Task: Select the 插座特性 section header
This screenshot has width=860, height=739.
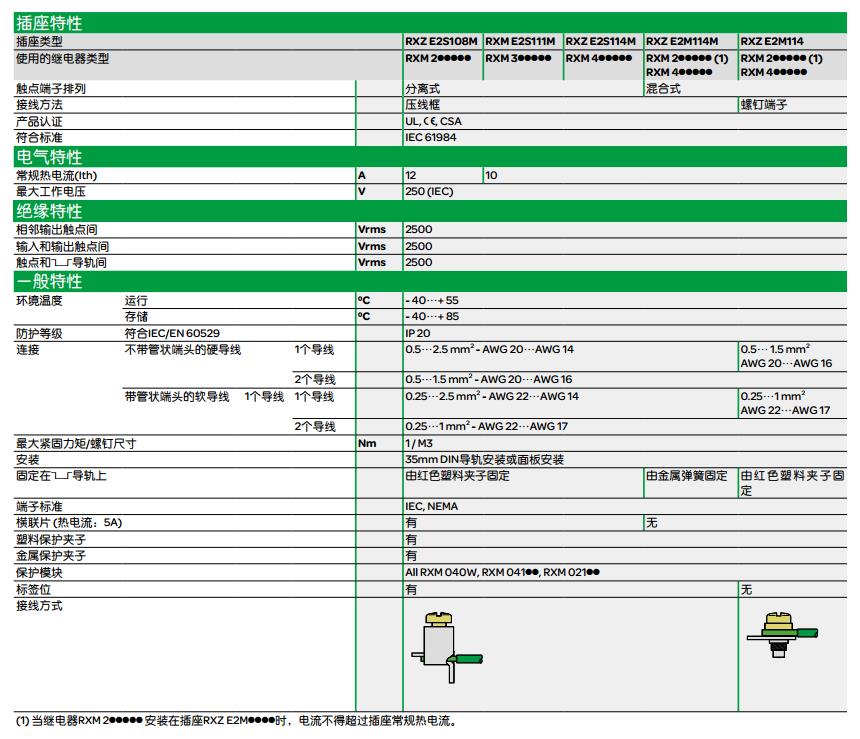Action: (x=429, y=22)
